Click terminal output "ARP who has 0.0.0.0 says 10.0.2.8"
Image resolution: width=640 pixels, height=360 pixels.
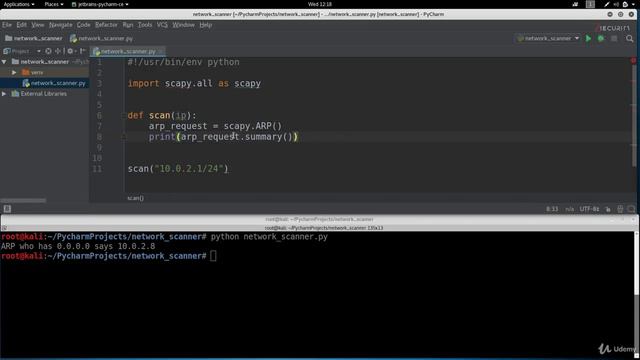78,246
